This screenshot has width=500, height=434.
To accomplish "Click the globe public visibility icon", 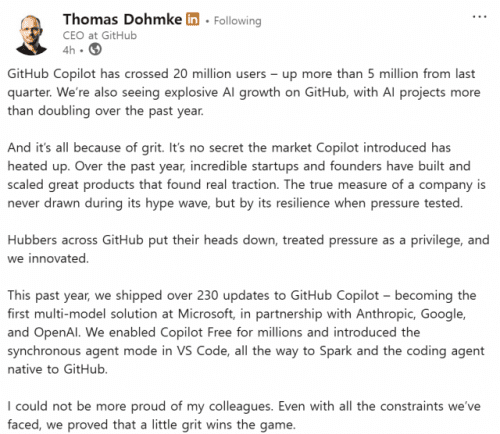I will tap(95, 50).
